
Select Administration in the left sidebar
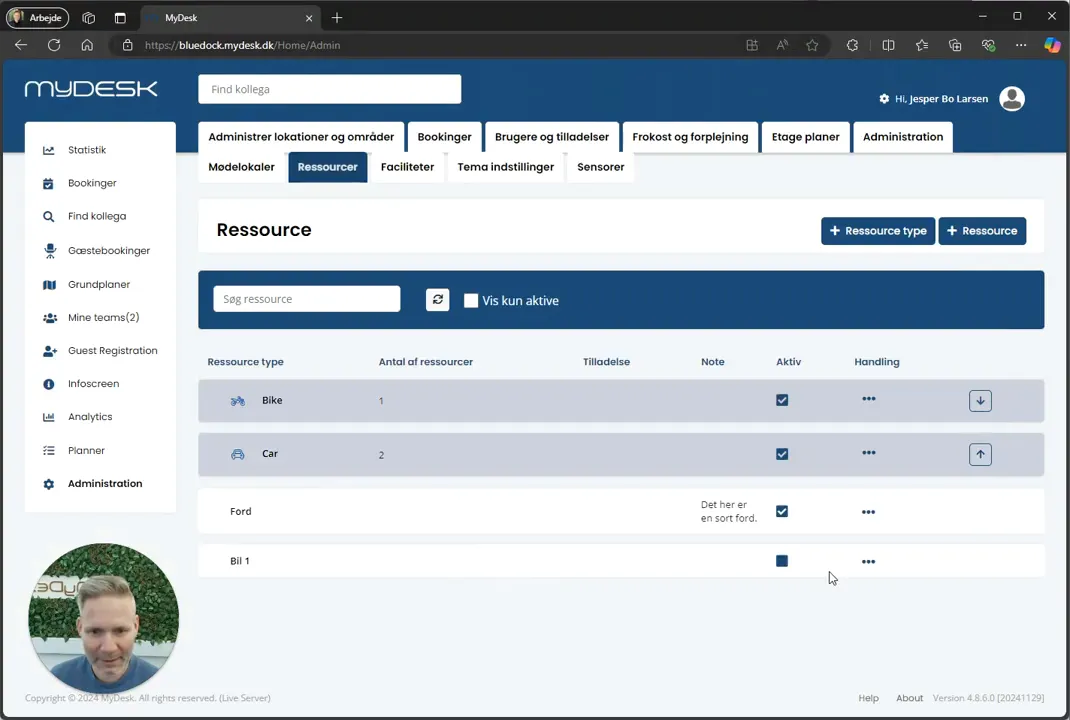coord(104,484)
